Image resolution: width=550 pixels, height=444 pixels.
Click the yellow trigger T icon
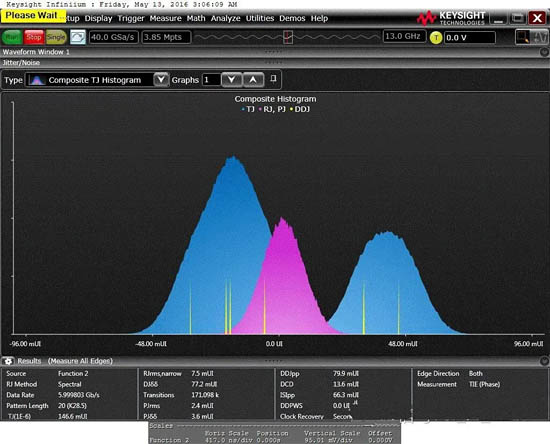tap(436, 38)
